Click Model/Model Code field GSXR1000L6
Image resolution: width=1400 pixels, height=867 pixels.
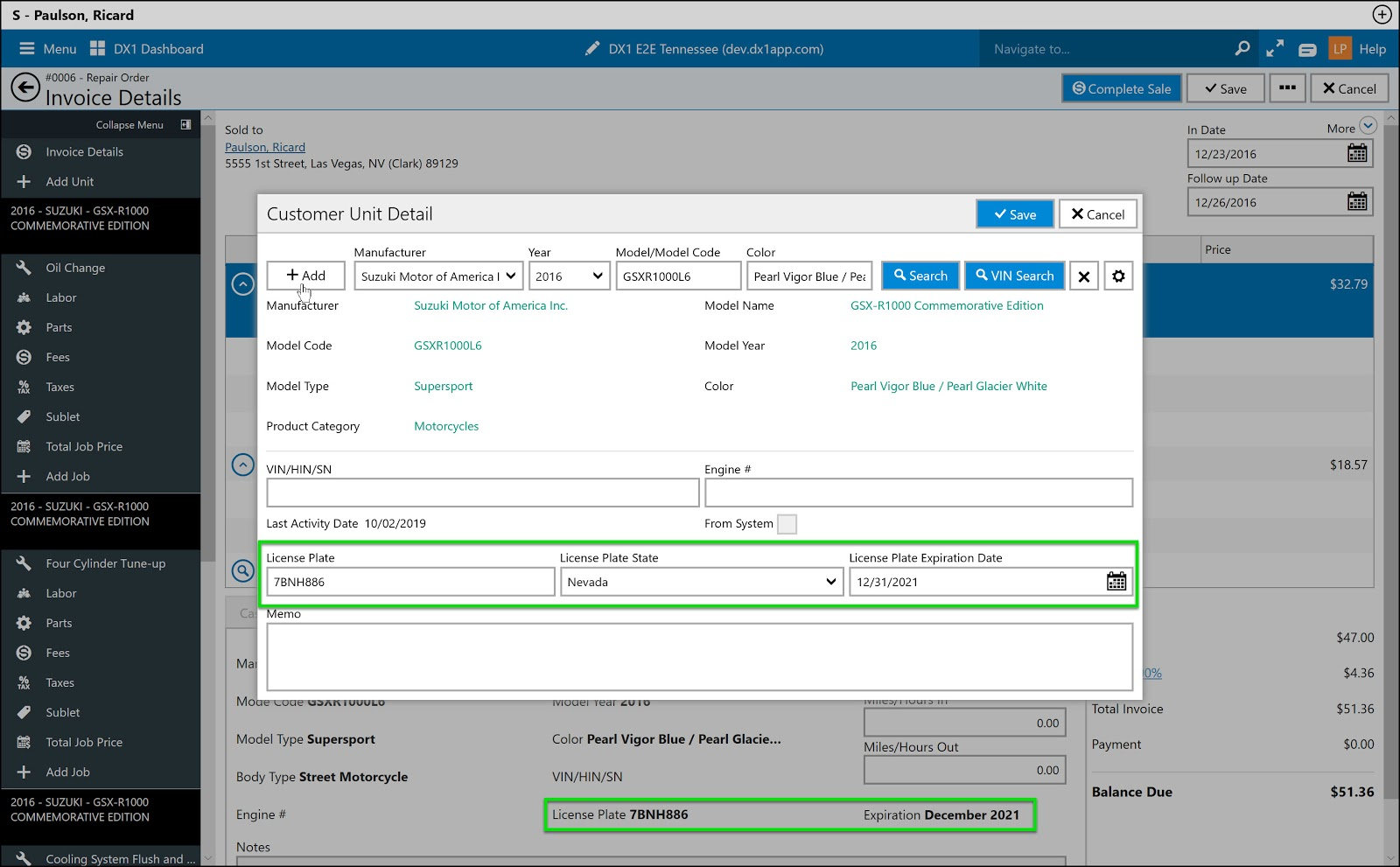678,276
